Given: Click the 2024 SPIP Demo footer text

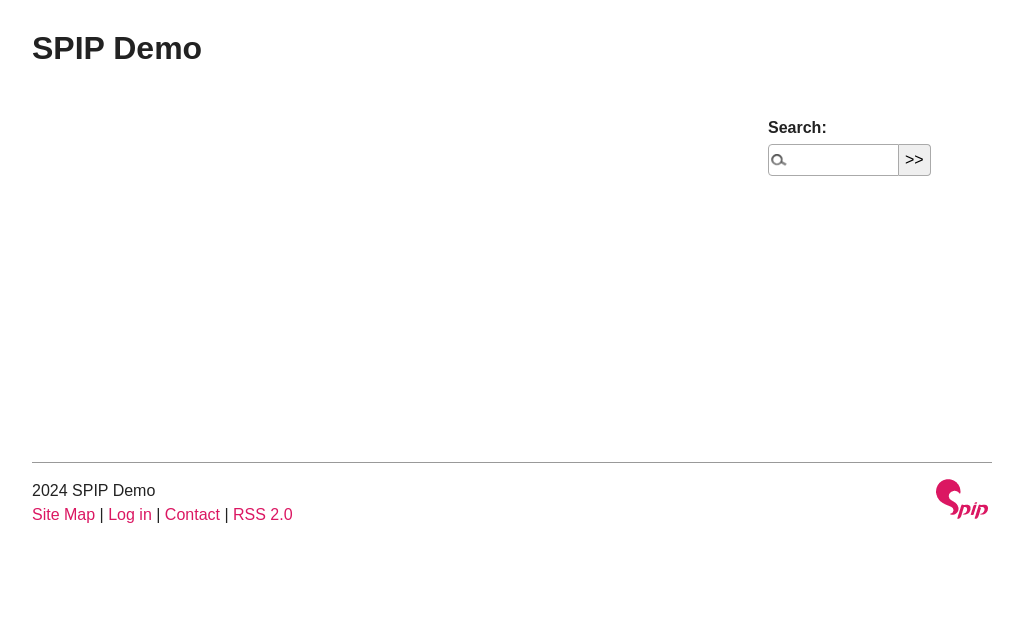Looking at the screenshot, I should 93,491.
